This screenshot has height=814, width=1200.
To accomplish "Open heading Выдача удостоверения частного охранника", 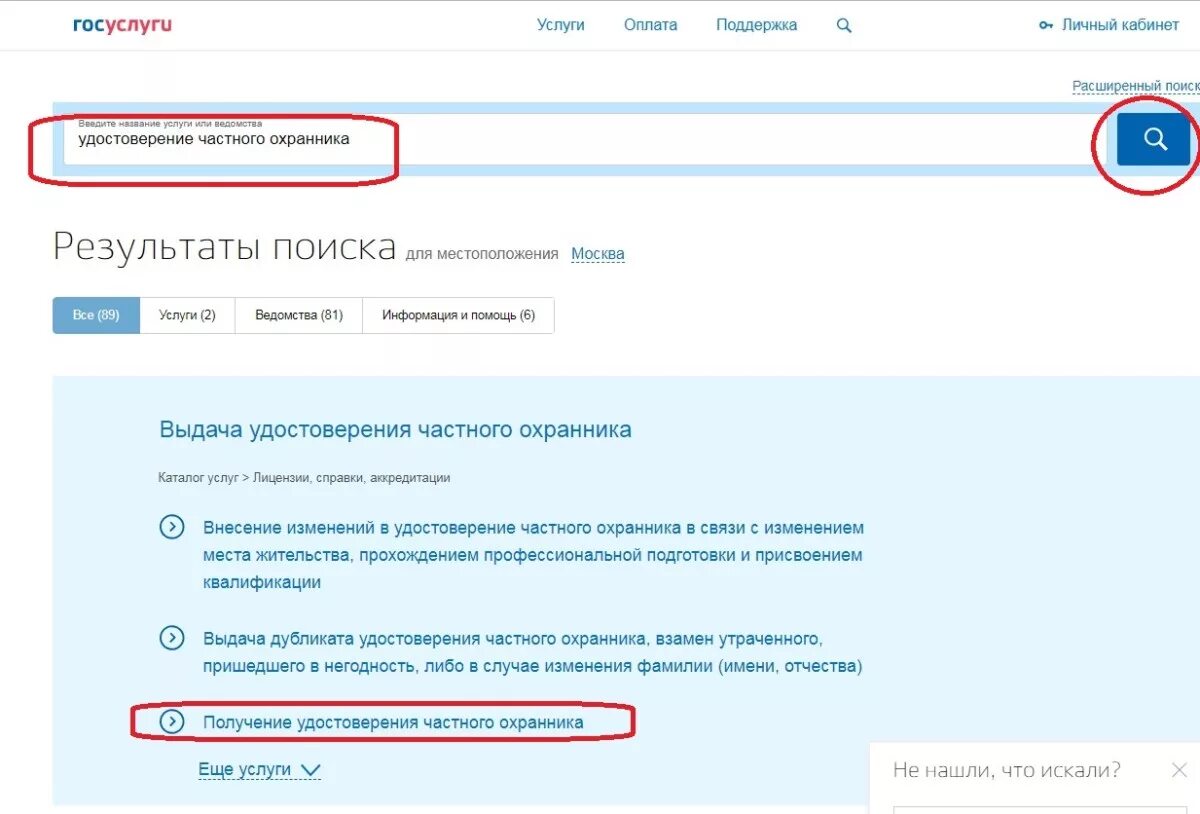I will coord(395,430).
